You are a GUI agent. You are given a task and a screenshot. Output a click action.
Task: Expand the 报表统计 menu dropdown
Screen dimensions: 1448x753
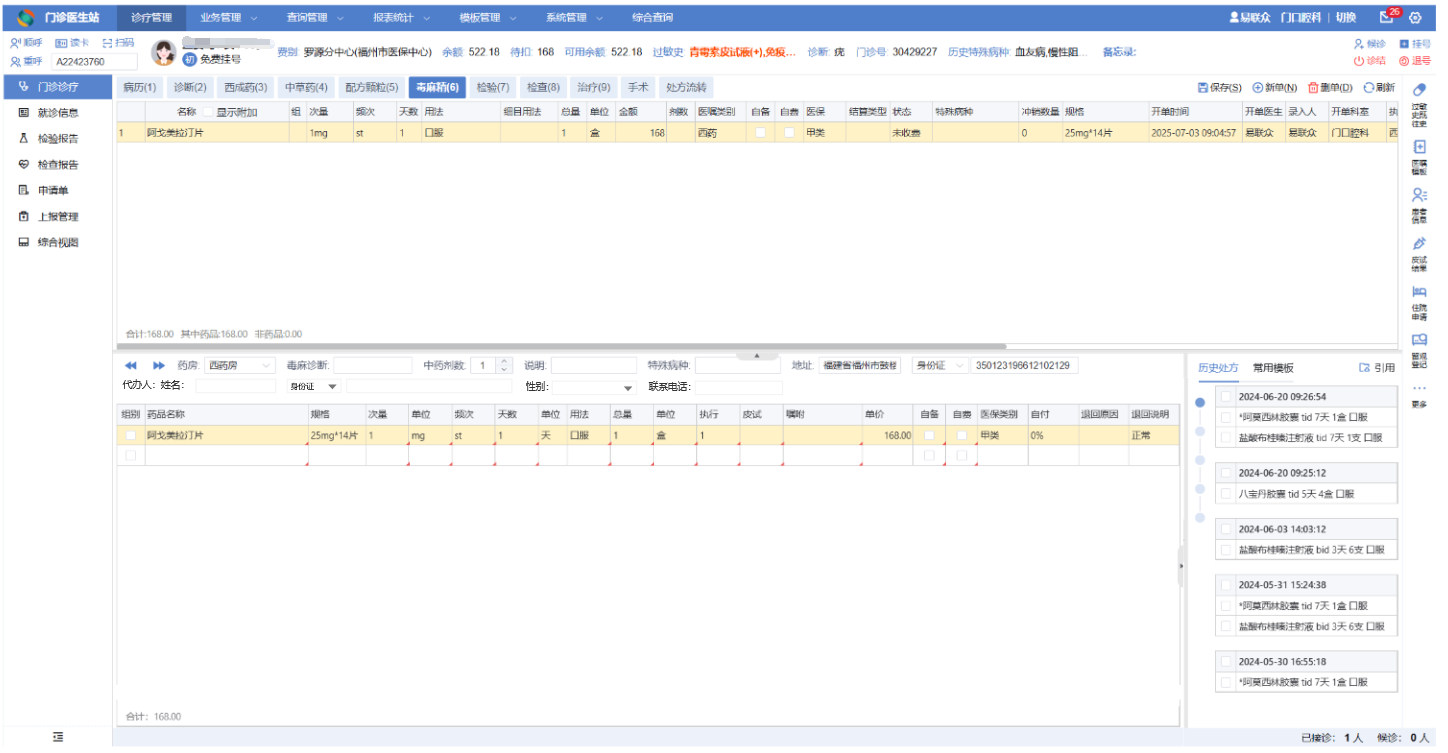click(x=402, y=18)
